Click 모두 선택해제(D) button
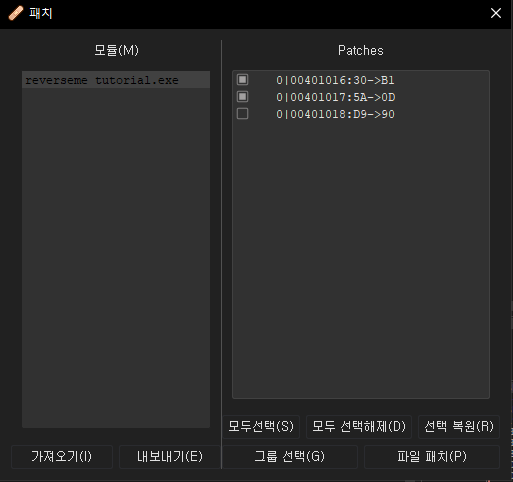This screenshot has width=513, height=482. (x=359, y=426)
